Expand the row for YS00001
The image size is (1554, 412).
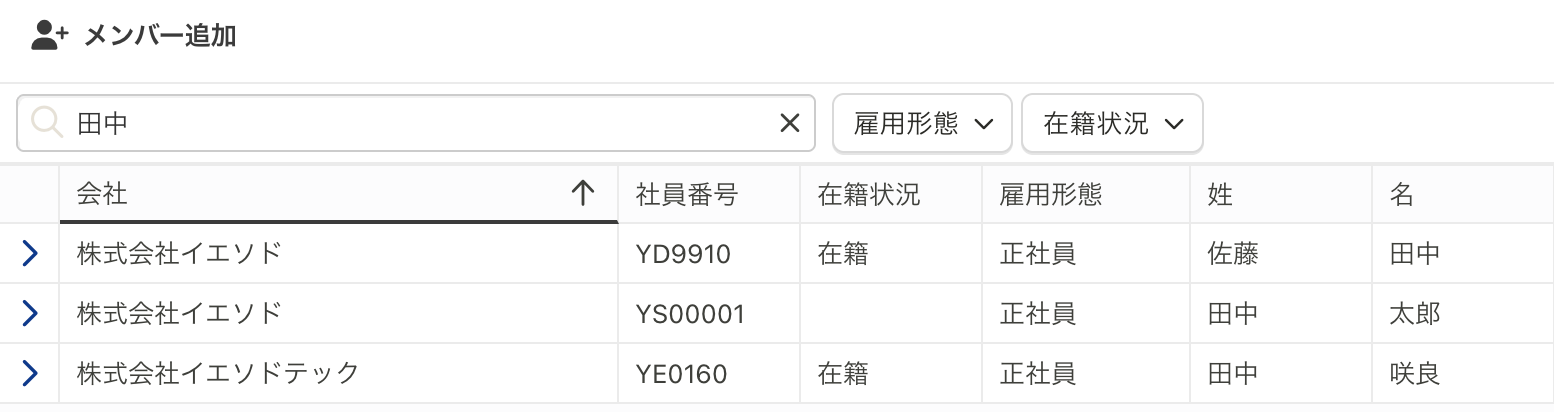(x=29, y=314)
